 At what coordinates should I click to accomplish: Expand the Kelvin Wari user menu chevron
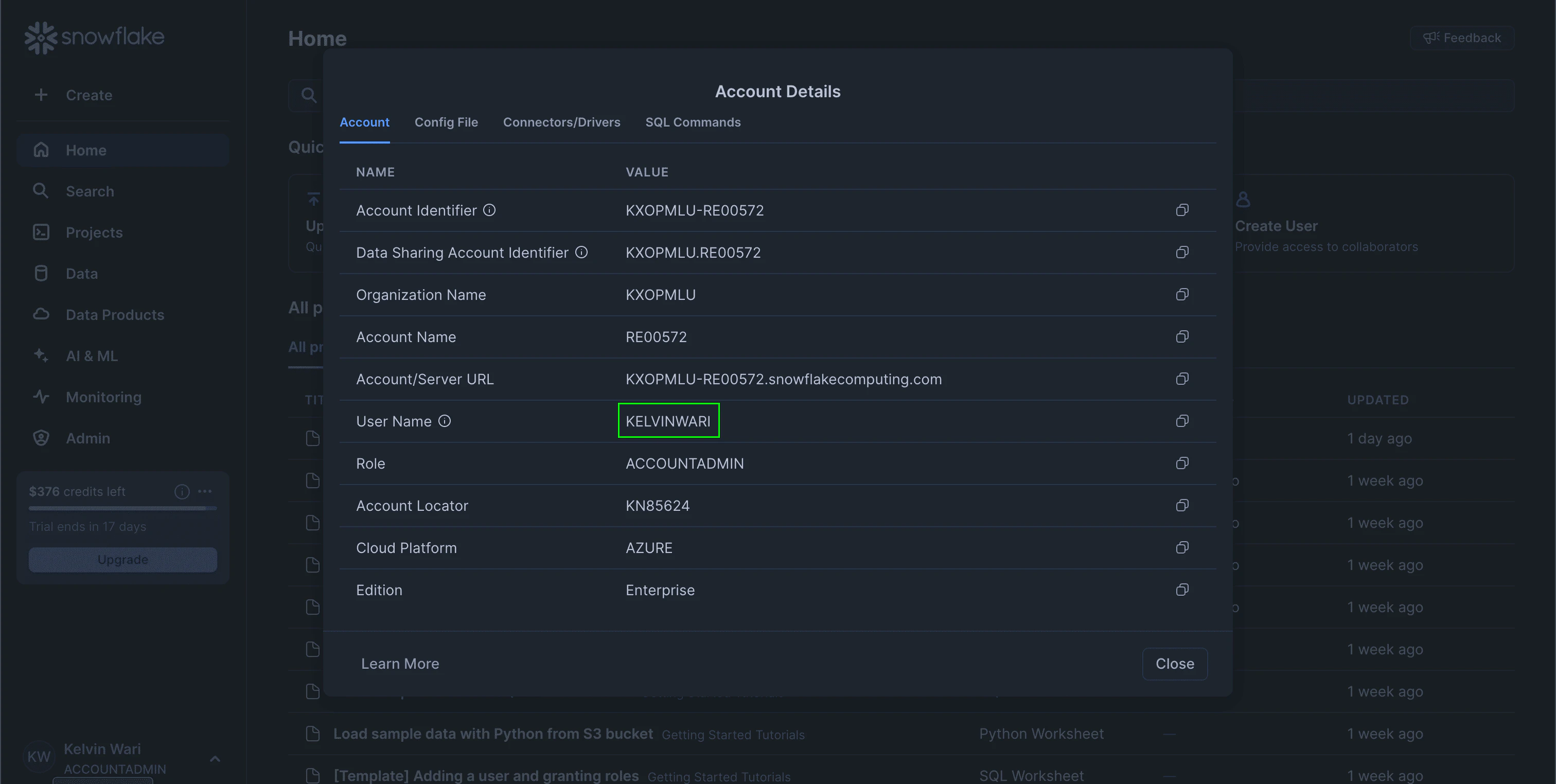pos(215,759)
